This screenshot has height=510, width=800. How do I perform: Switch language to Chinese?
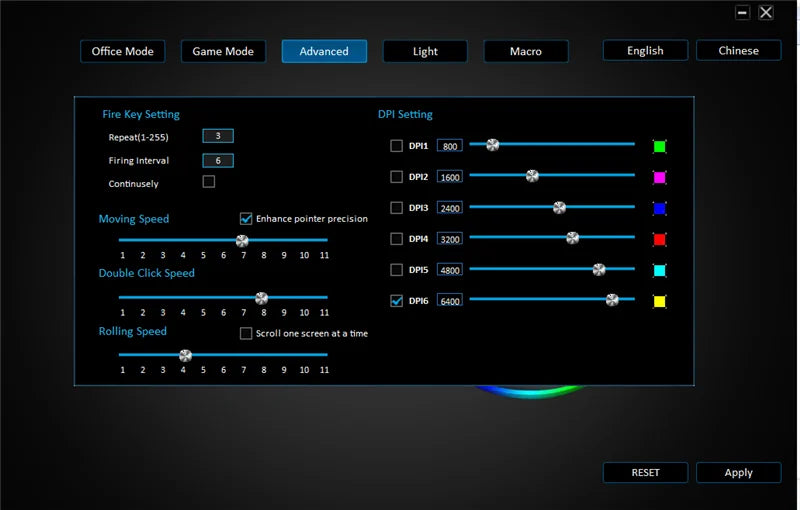[738, 50]
